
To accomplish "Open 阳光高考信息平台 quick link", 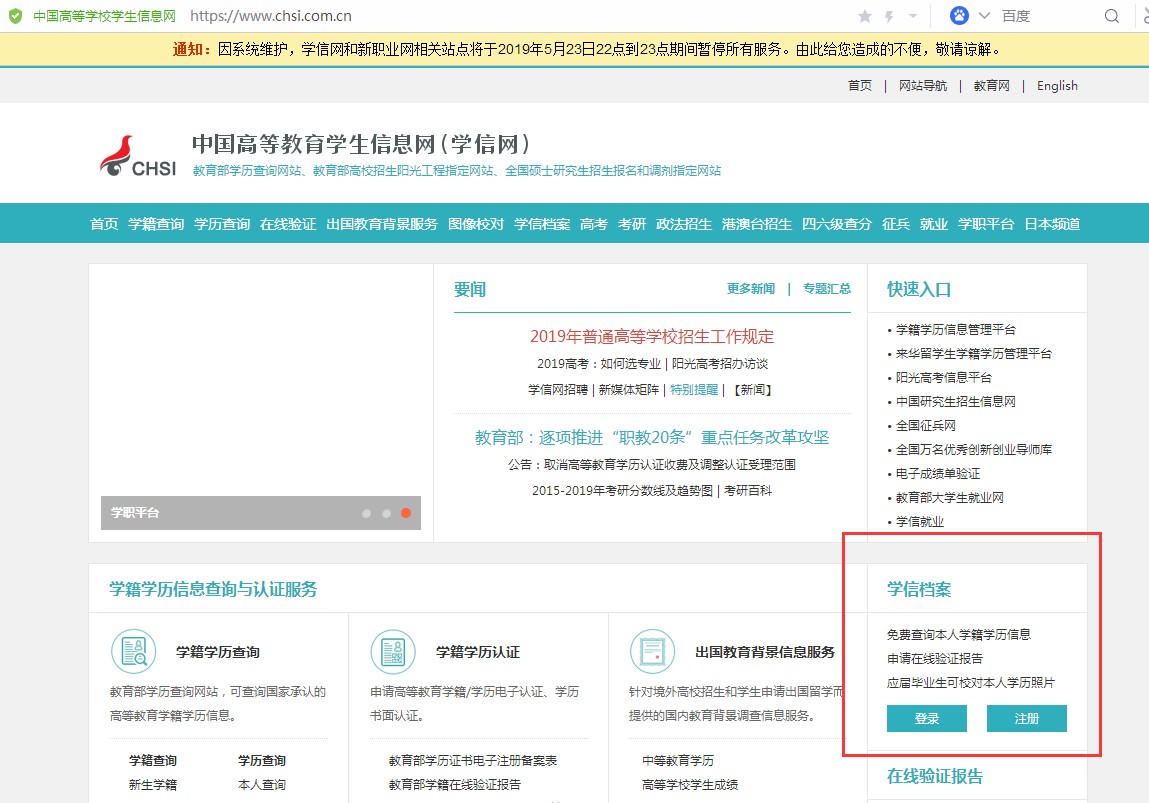I will click(944, 378).
